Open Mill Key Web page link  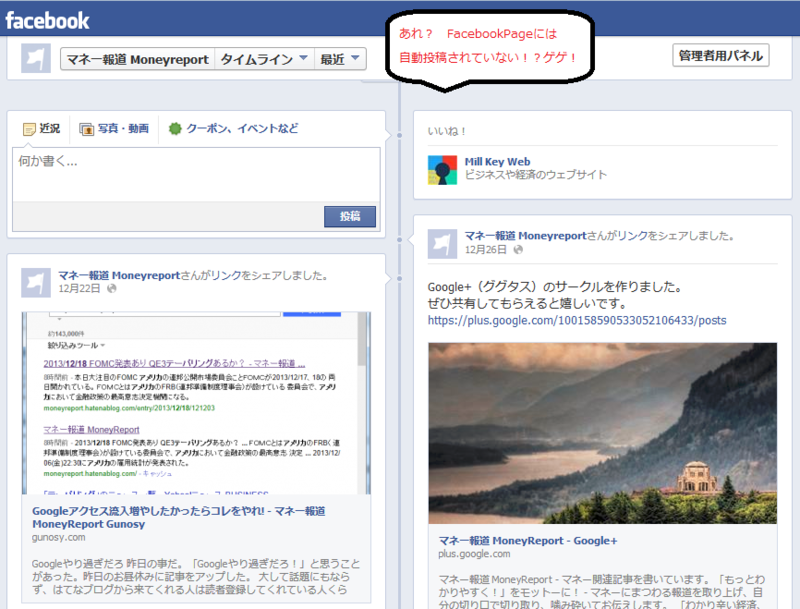point(497,162)
